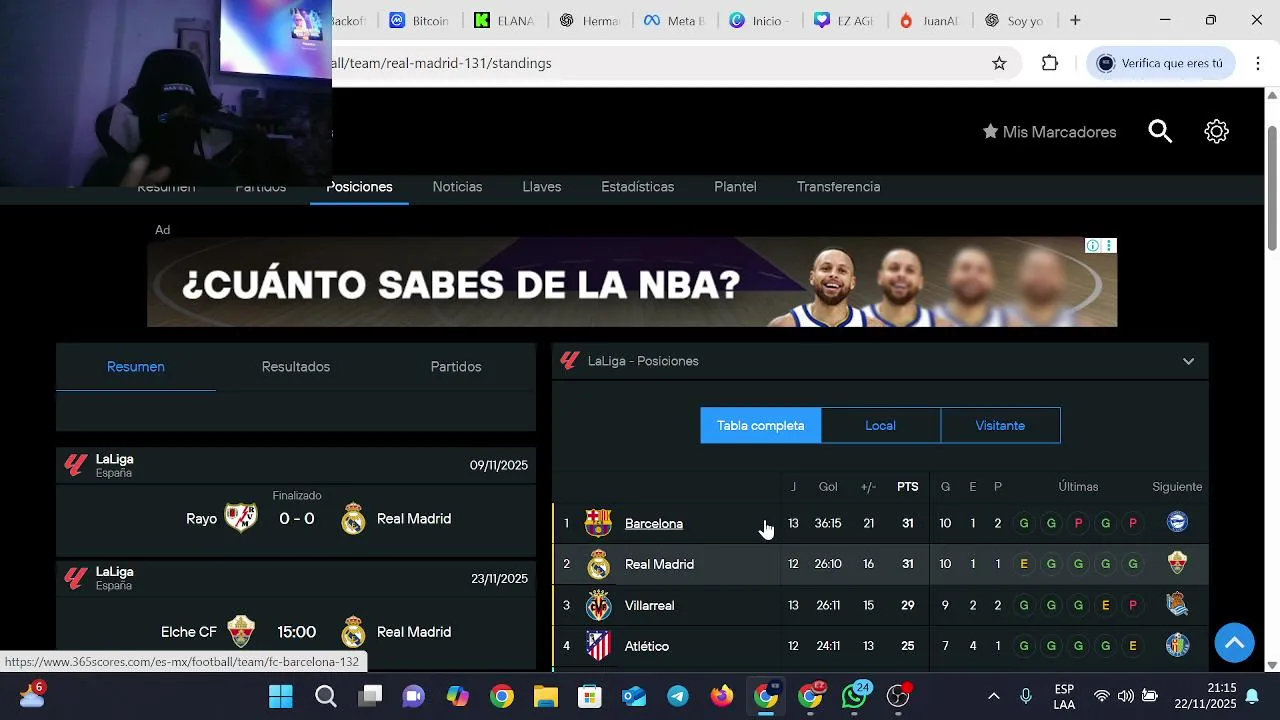
Task: Click the Atlético club crest
Action: tap(598, 646)
